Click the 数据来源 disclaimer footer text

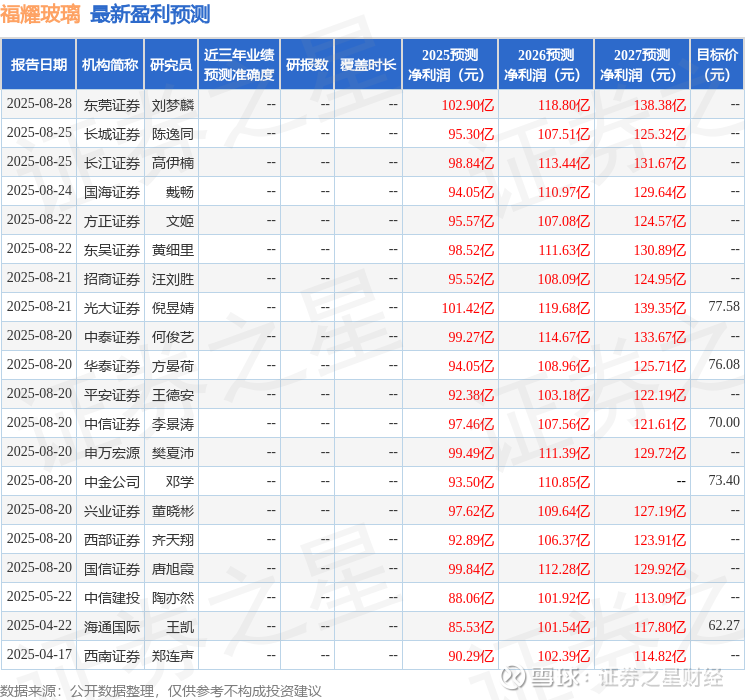pyautogui.click(x=161, y=691)
